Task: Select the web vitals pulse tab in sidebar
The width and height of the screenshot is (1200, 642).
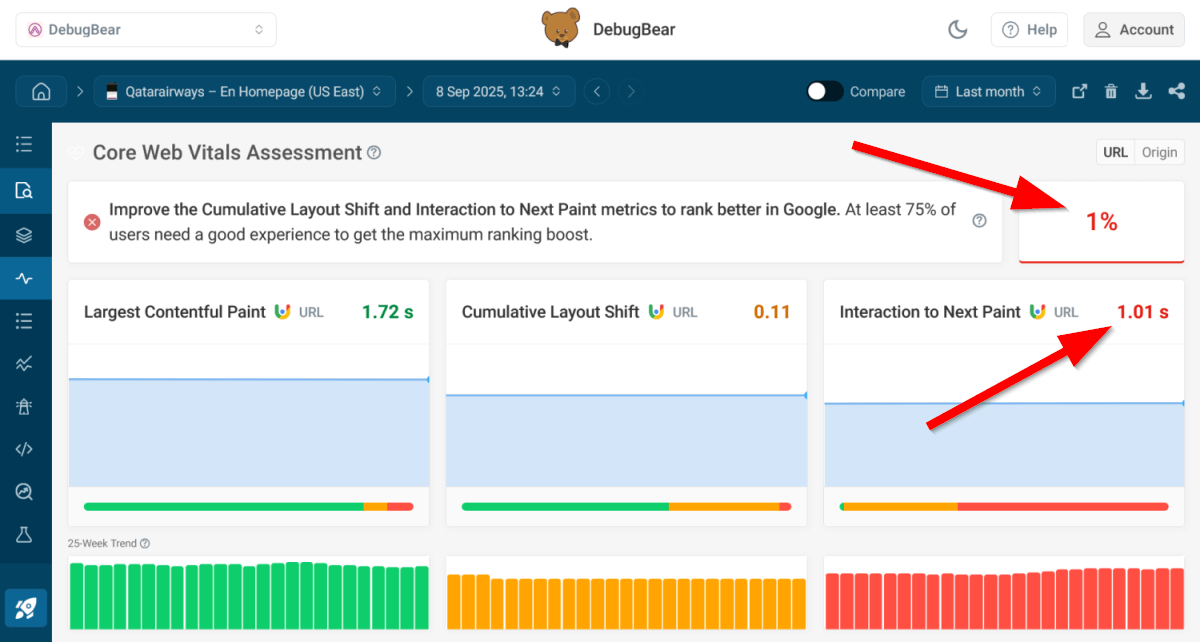Action: tap(25, 278)
